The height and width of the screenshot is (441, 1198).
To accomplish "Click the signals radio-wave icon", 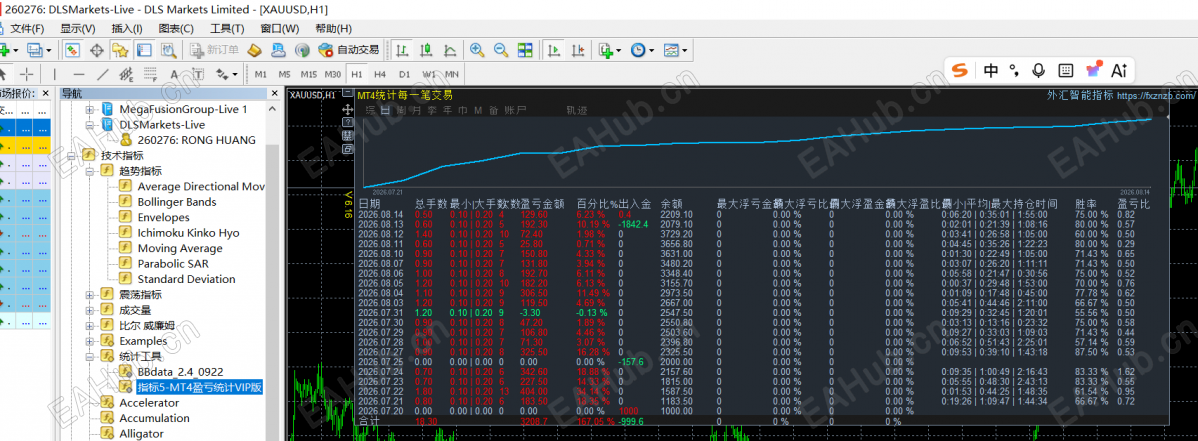I will click(x=303, y=50).
